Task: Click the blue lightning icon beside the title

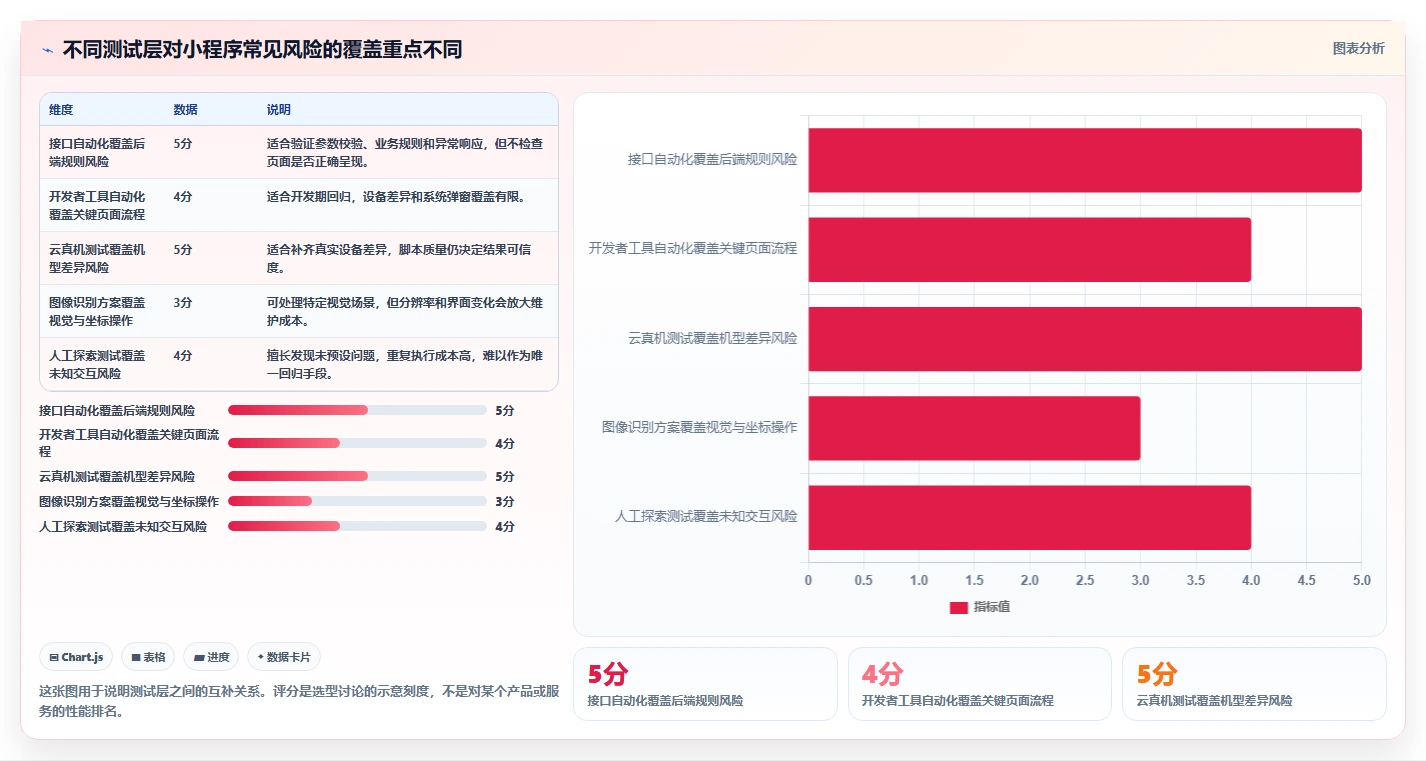Action: click(x=47, y=50)
